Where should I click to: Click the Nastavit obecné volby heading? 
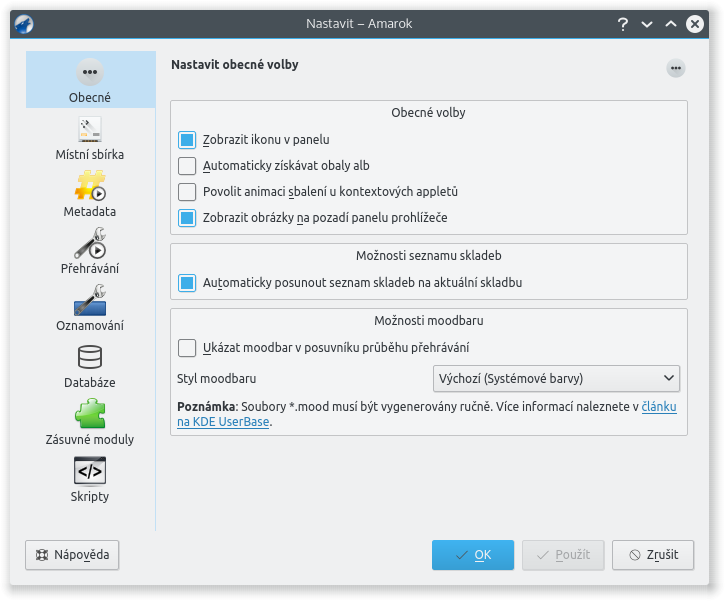(x=235, y=65)
